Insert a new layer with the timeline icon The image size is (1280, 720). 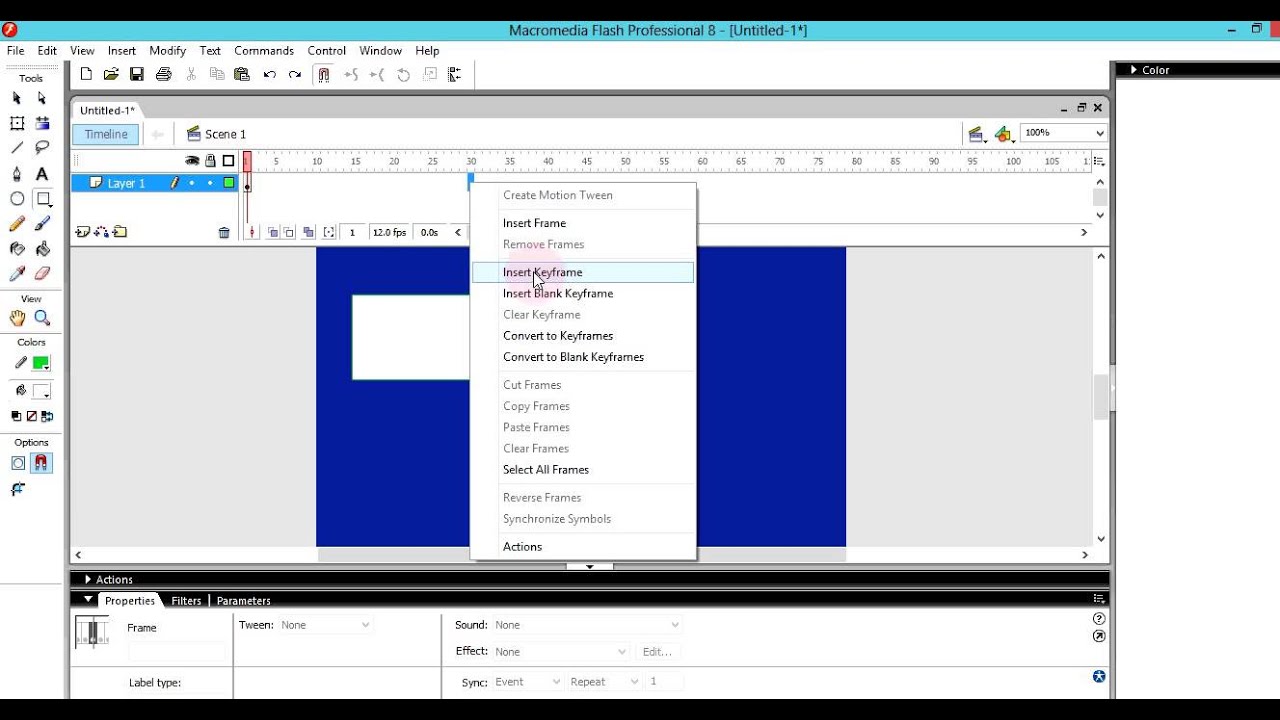[x=83, y=232]
